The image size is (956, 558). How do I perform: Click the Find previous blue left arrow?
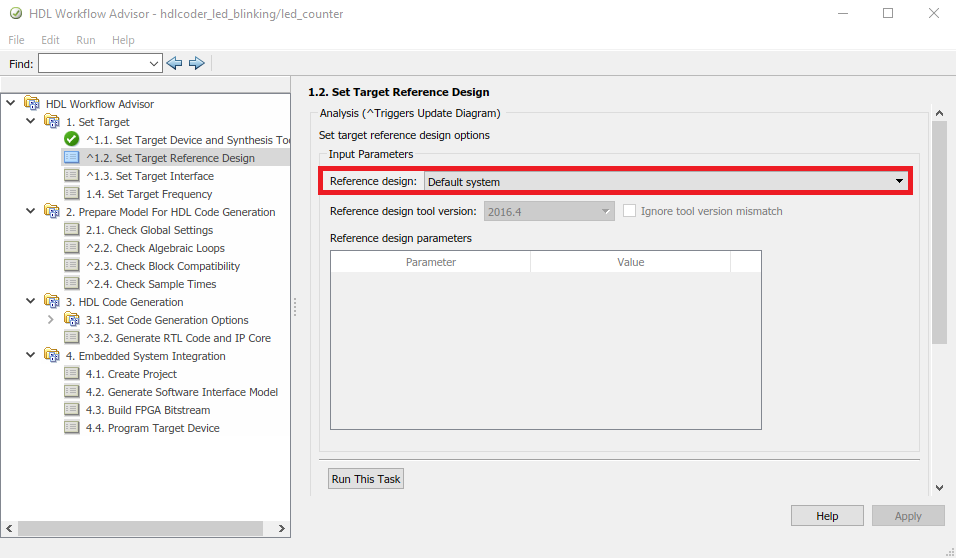pyautogui.click(x=174, y=63)
